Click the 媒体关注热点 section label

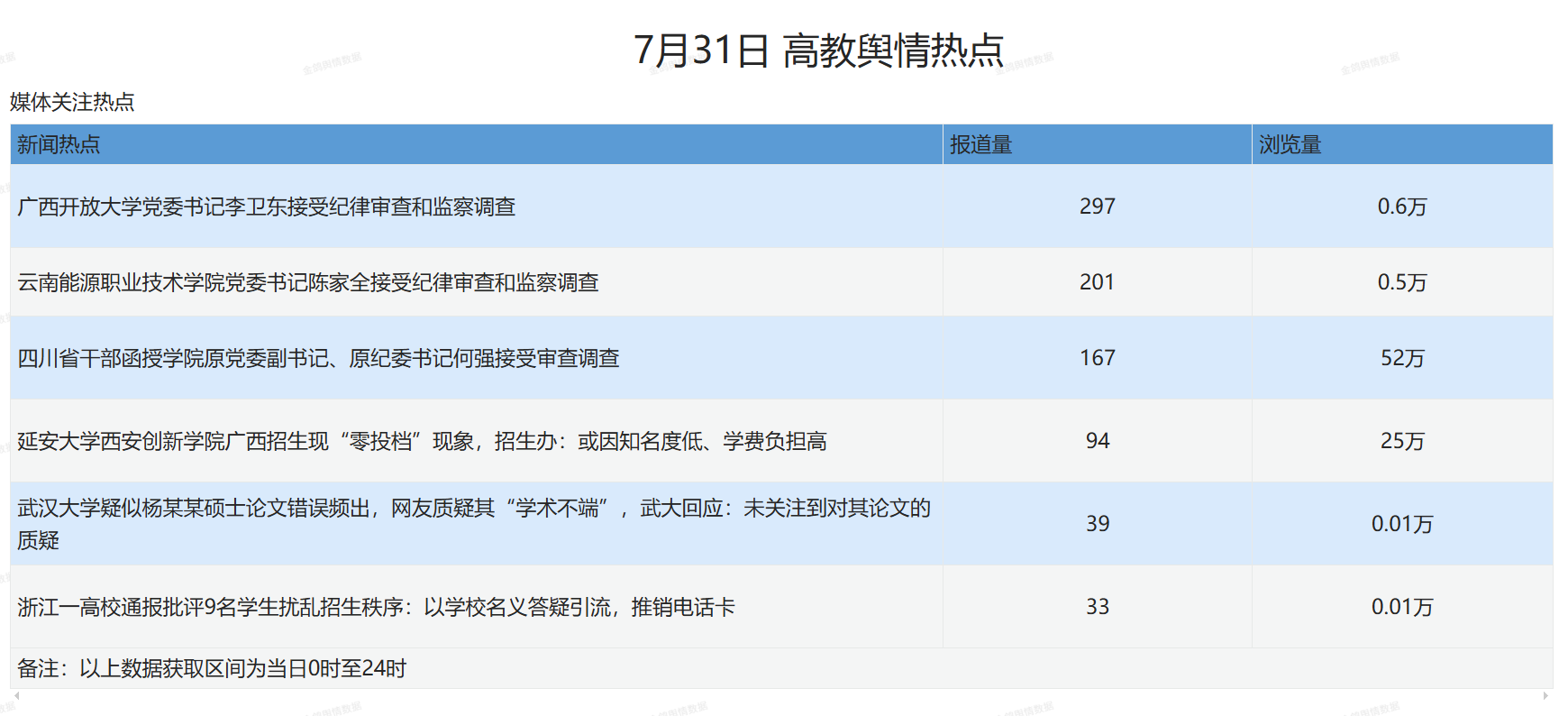[72, 102]
